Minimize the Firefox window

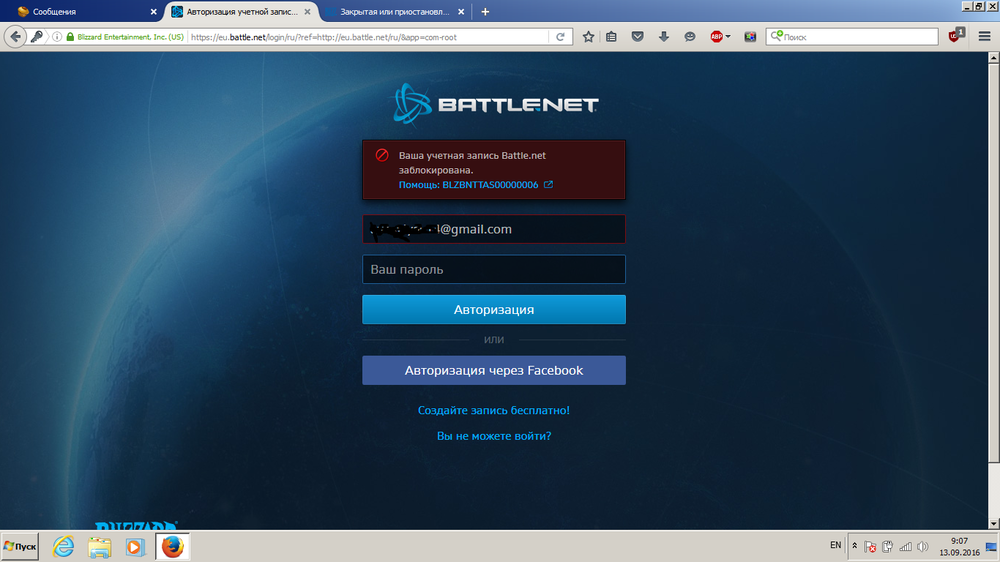click(967, 6)
